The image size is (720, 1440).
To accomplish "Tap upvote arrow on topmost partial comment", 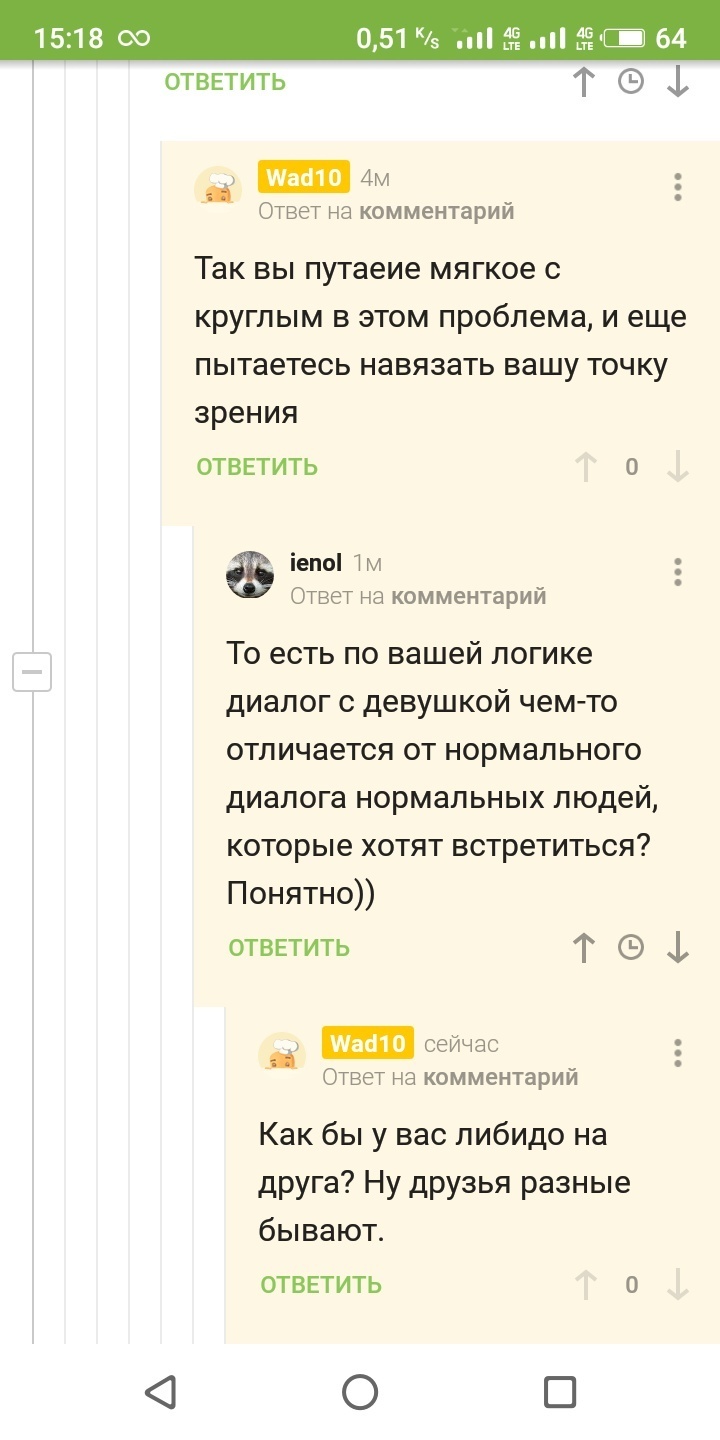I will click(585, 82).
